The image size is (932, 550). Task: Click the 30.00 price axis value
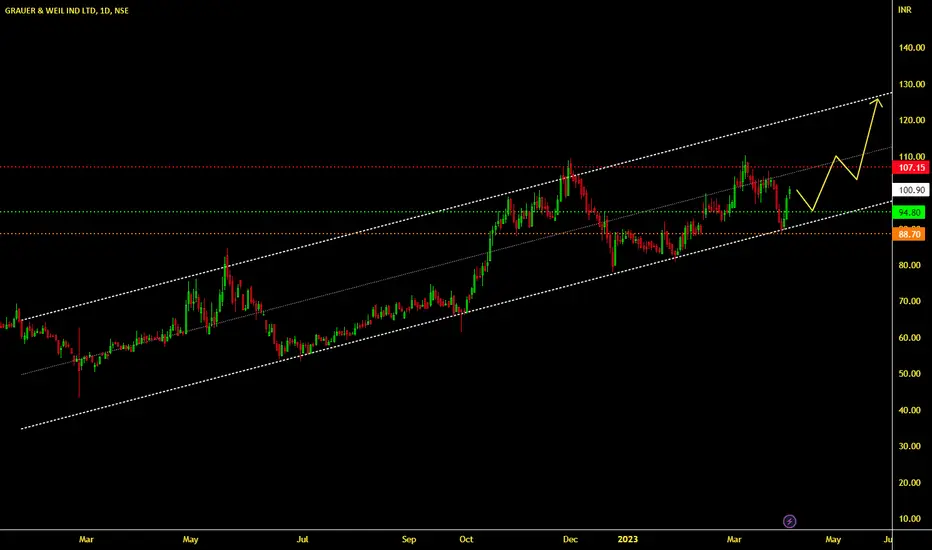coord(909,446)
